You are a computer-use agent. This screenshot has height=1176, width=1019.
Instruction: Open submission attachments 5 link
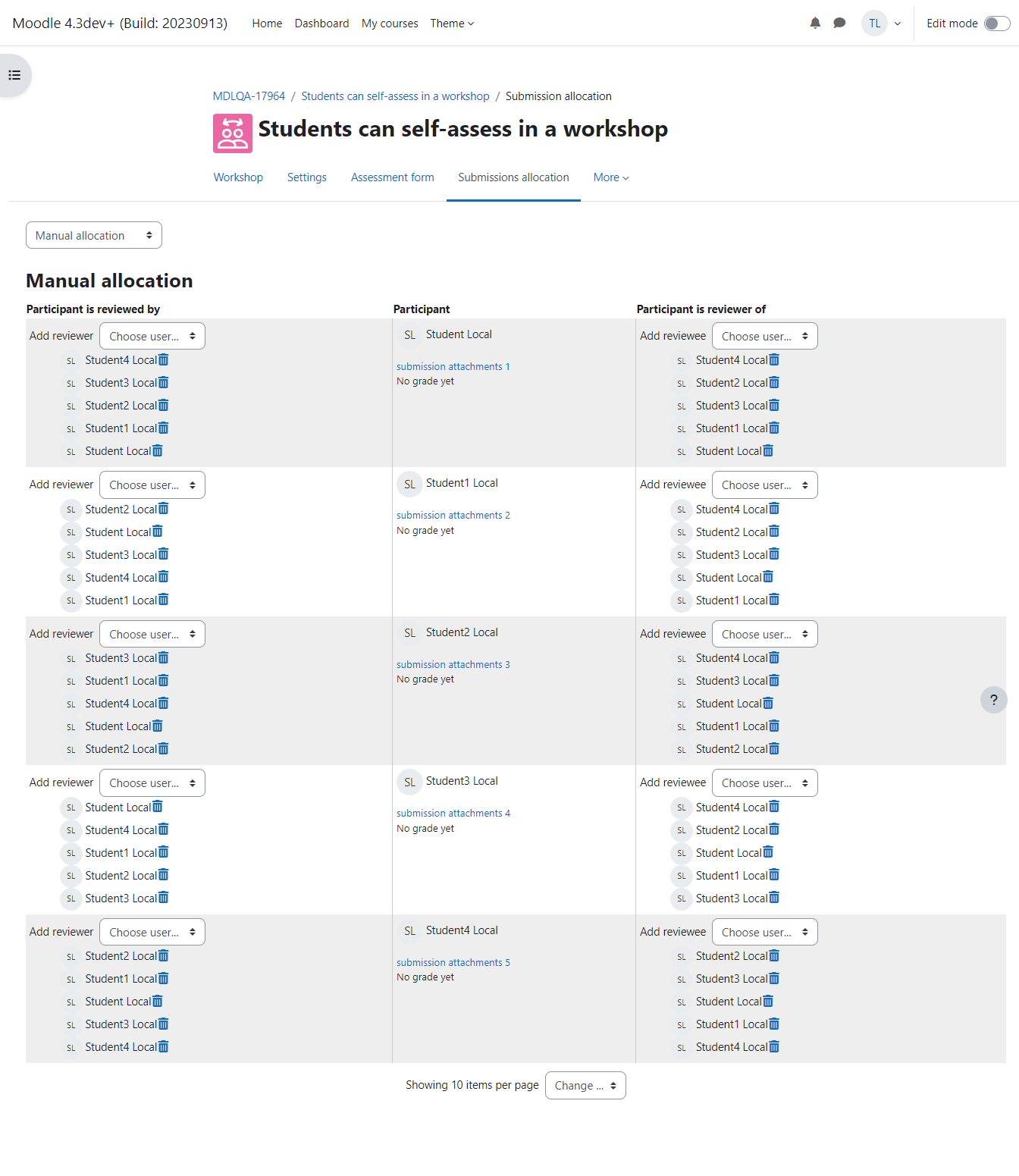tap(453, 962)
